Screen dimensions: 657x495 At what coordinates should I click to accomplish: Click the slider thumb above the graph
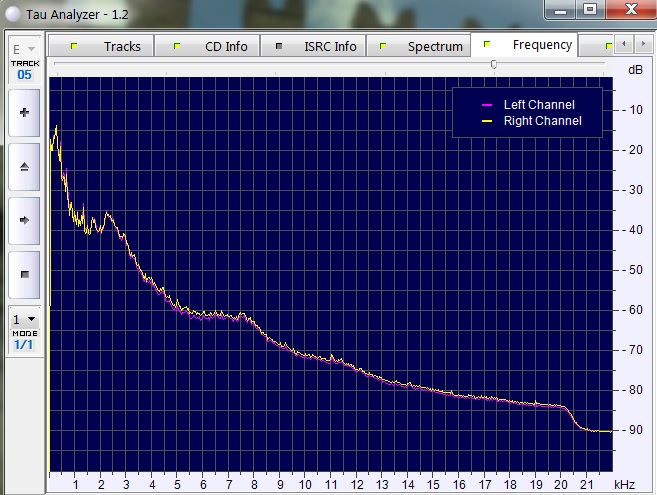click(x=493, y=64)
